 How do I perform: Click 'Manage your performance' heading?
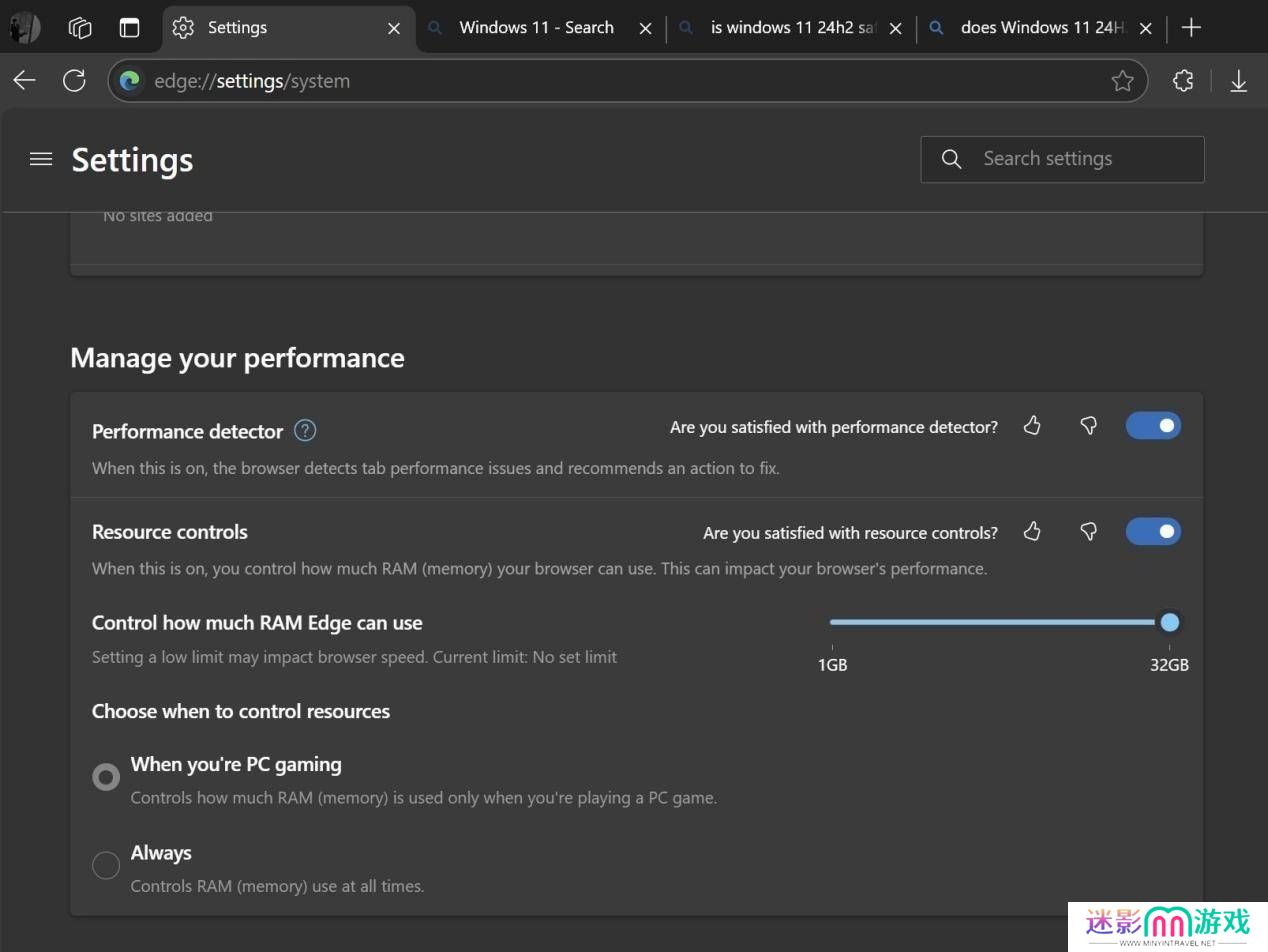point(237,358)
